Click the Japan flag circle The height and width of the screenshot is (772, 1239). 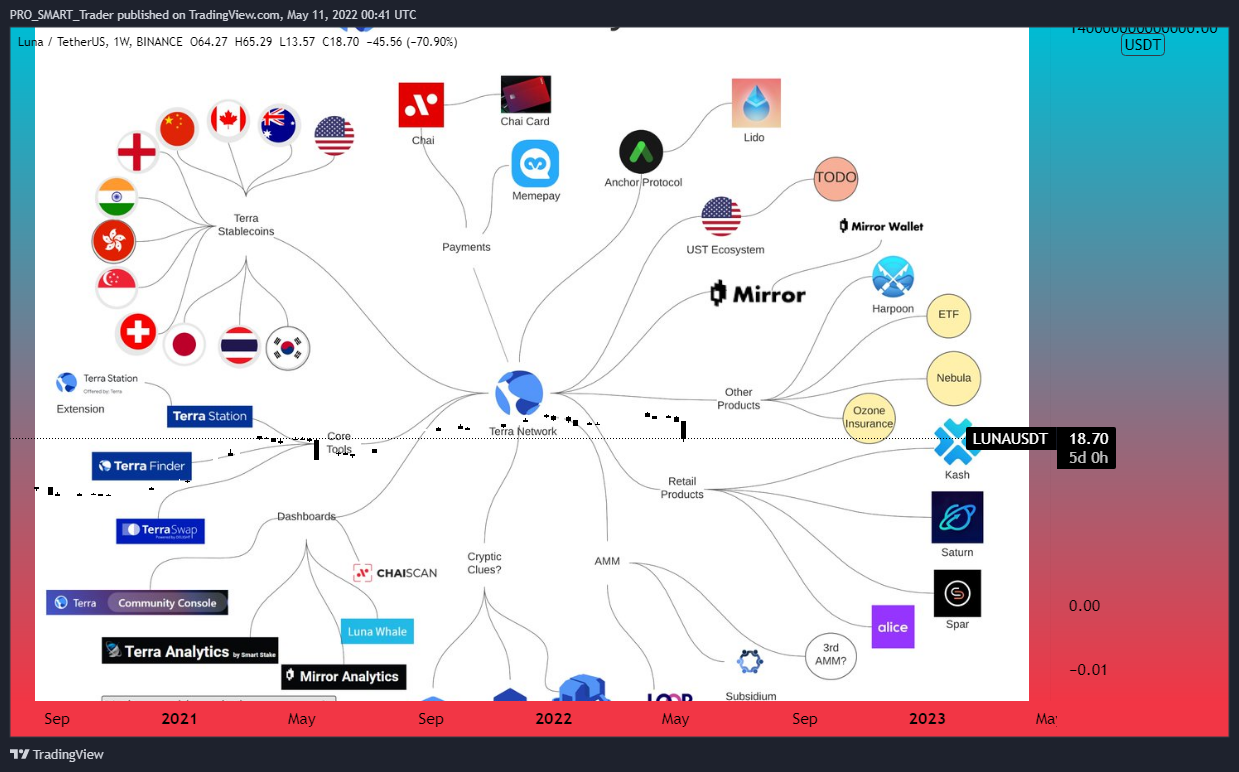click(x=184, y=345)
